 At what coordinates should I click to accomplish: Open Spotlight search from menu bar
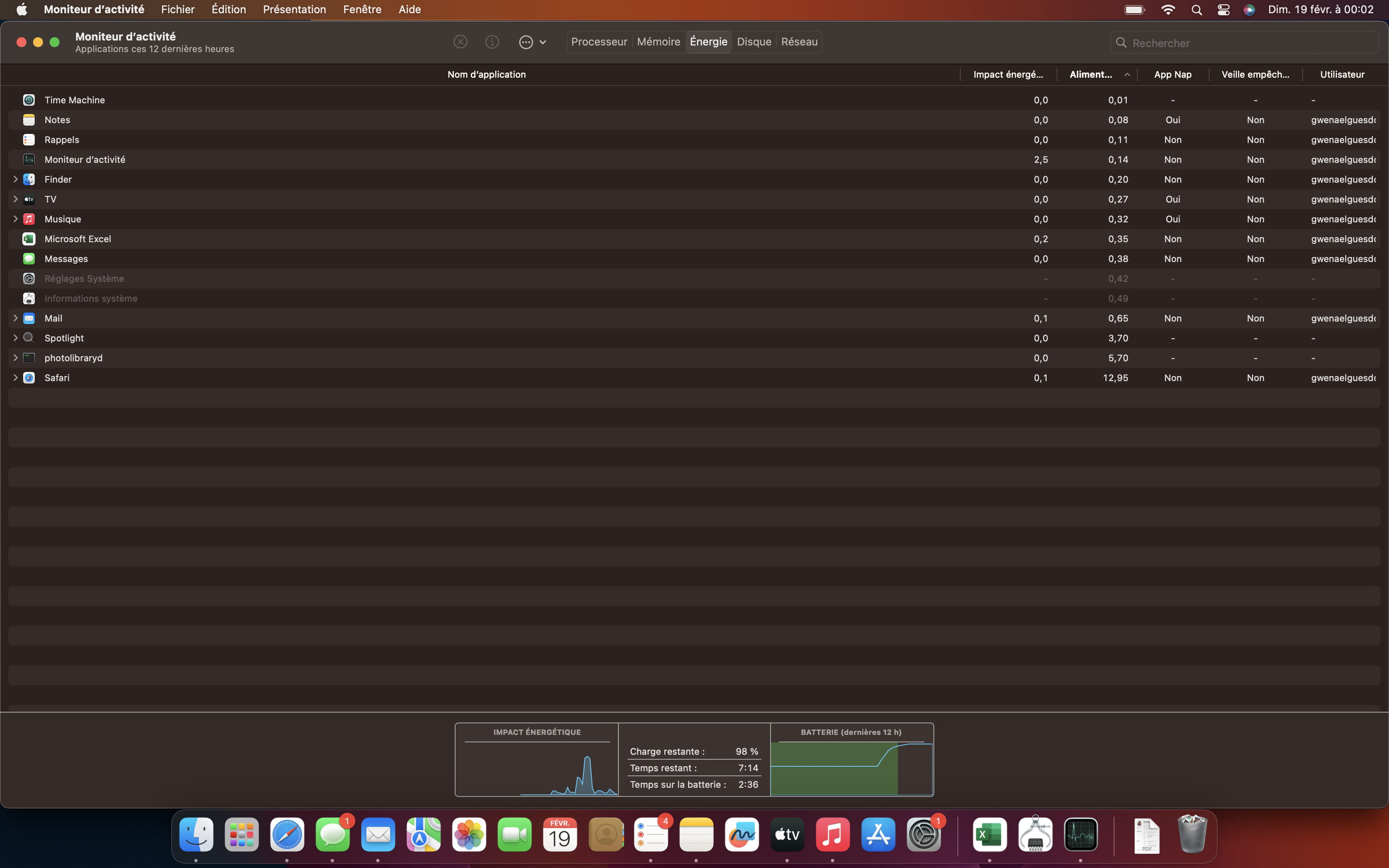1197,9
